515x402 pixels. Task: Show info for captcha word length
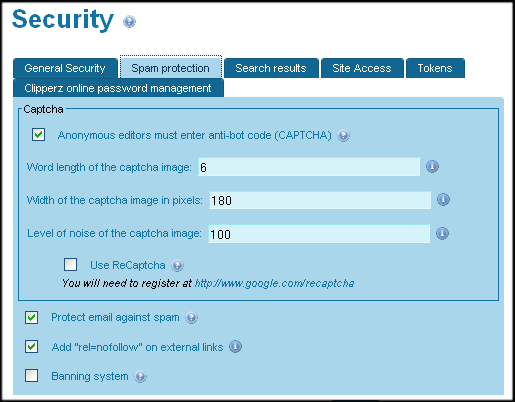click(x=432, y=166)
